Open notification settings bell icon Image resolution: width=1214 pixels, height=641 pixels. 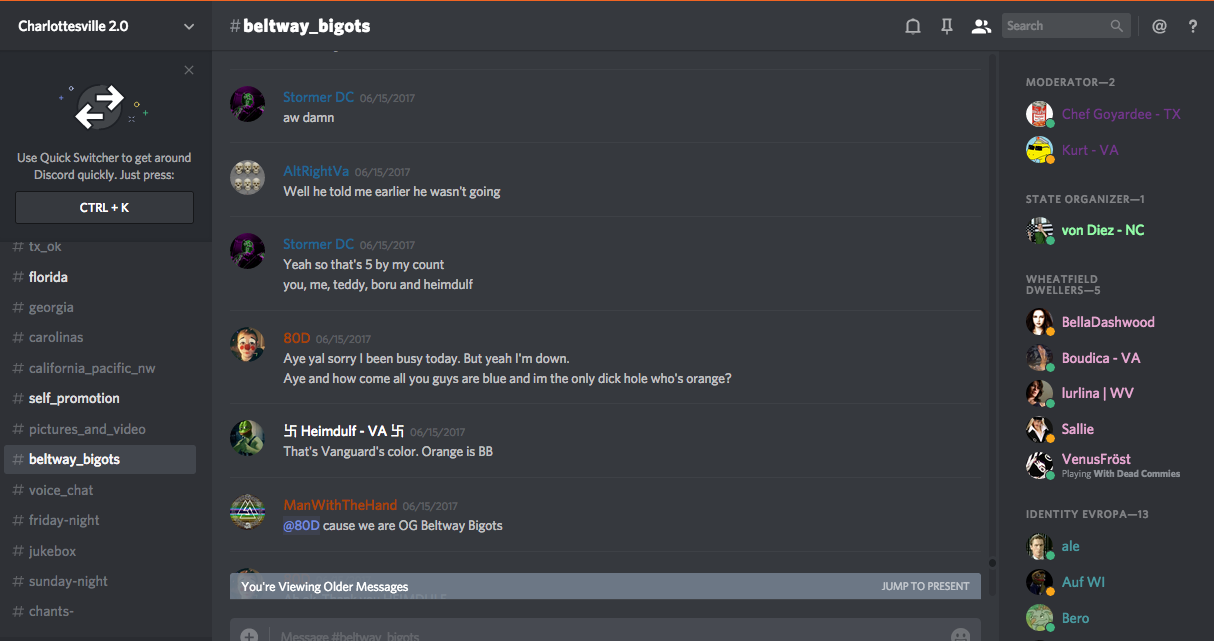913,27
